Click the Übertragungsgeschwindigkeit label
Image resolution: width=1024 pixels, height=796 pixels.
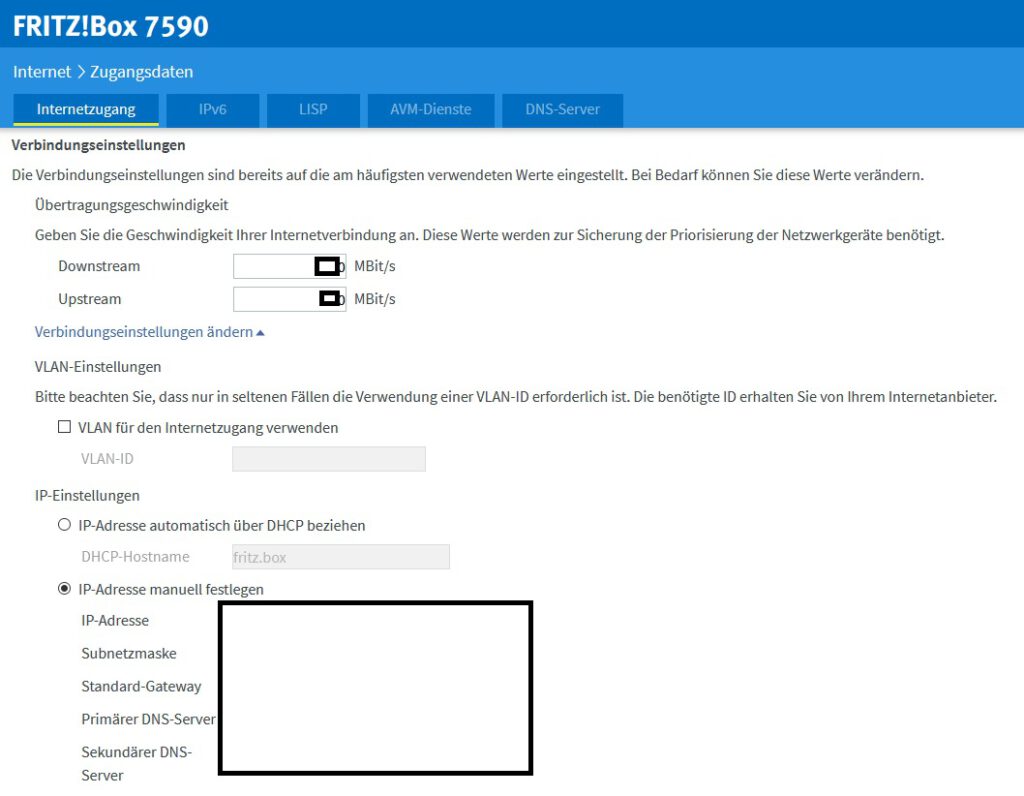point(132,205)
